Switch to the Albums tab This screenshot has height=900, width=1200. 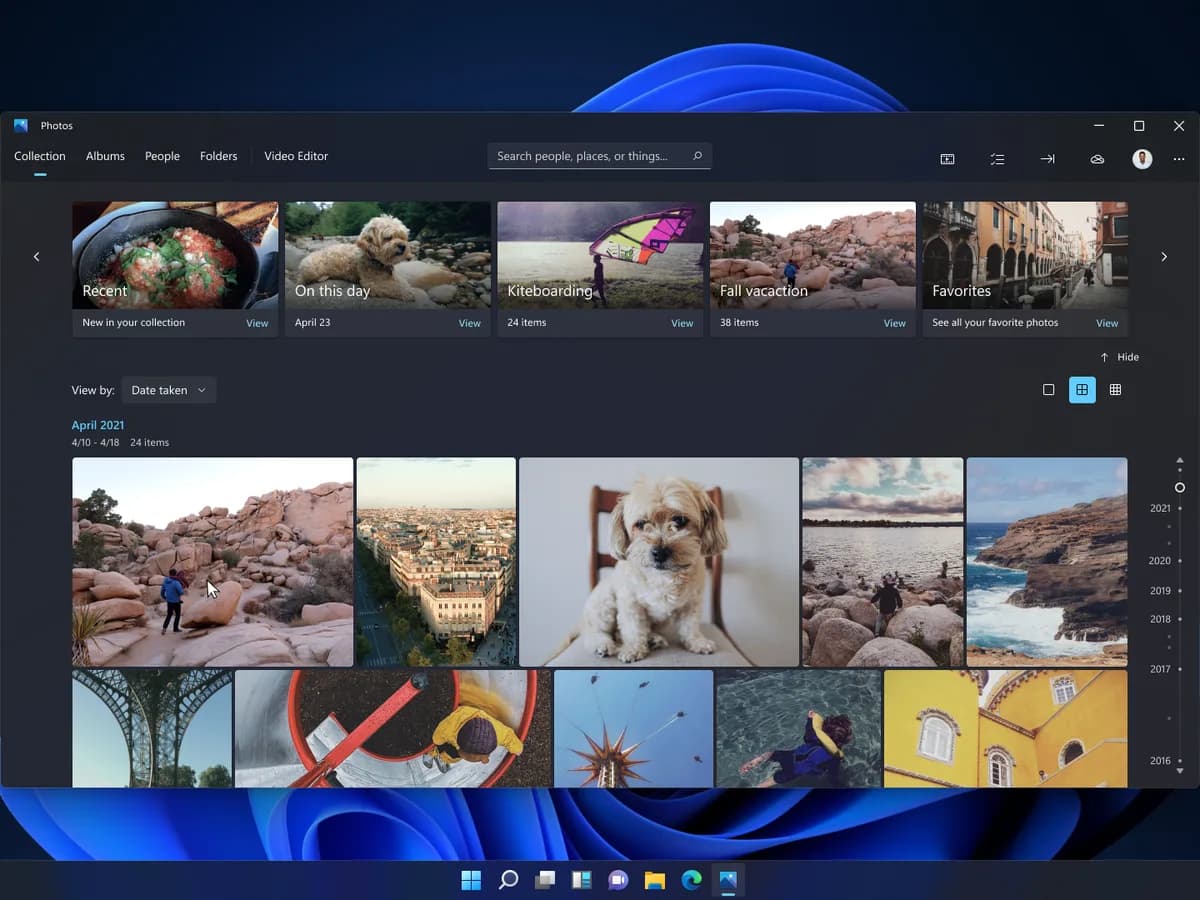[105, 156]
